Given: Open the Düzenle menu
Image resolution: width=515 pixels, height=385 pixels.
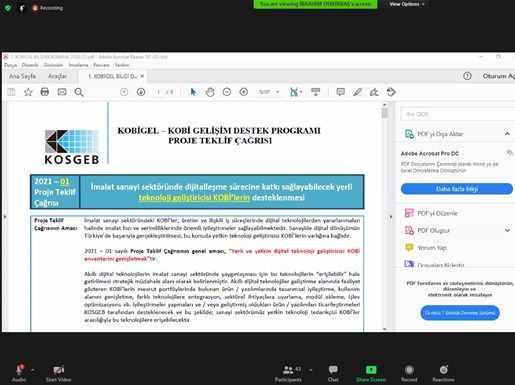Looking at the screenshot, I should 30,65.
